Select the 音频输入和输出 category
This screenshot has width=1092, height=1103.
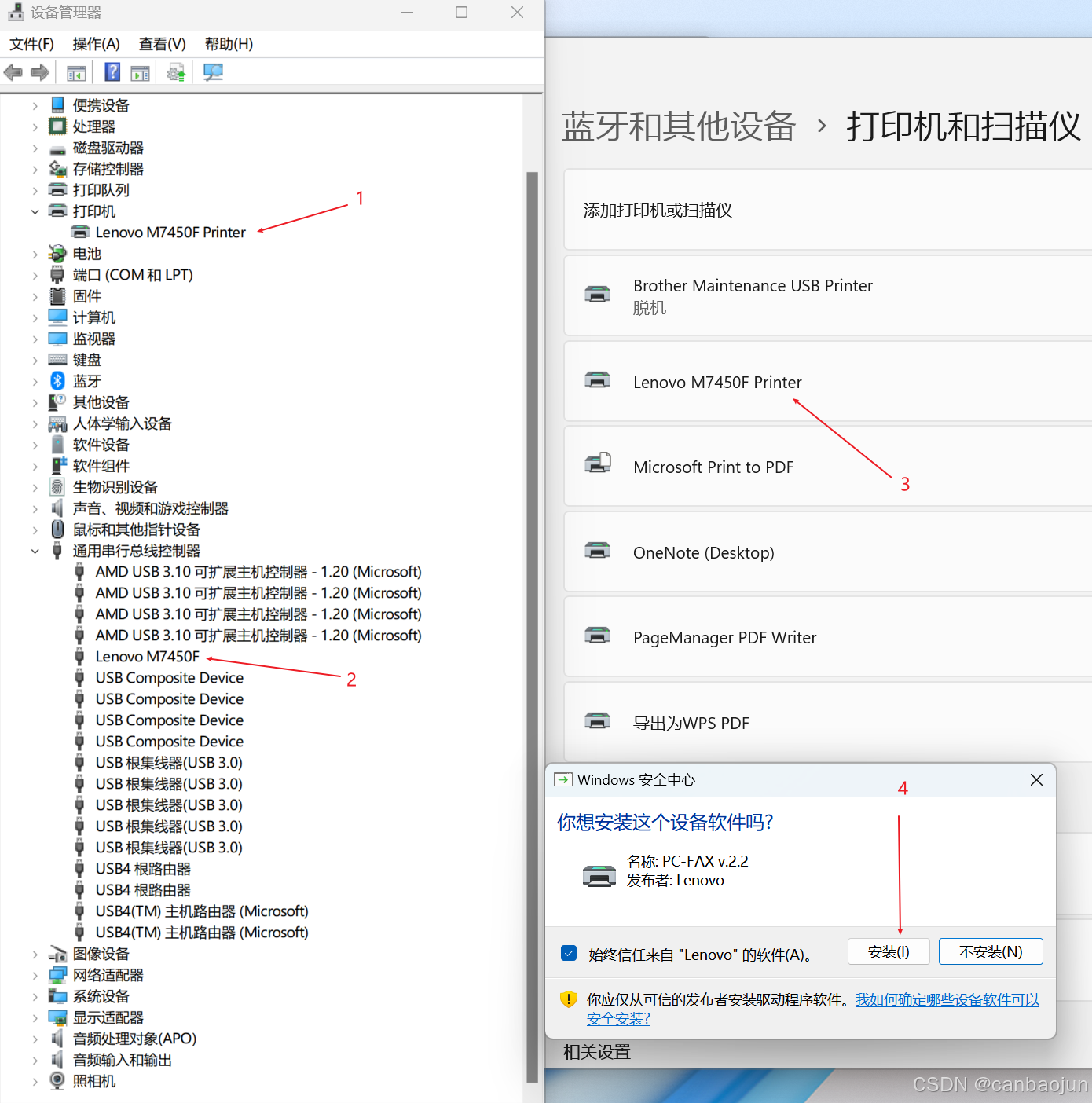tap(123, 1060)
